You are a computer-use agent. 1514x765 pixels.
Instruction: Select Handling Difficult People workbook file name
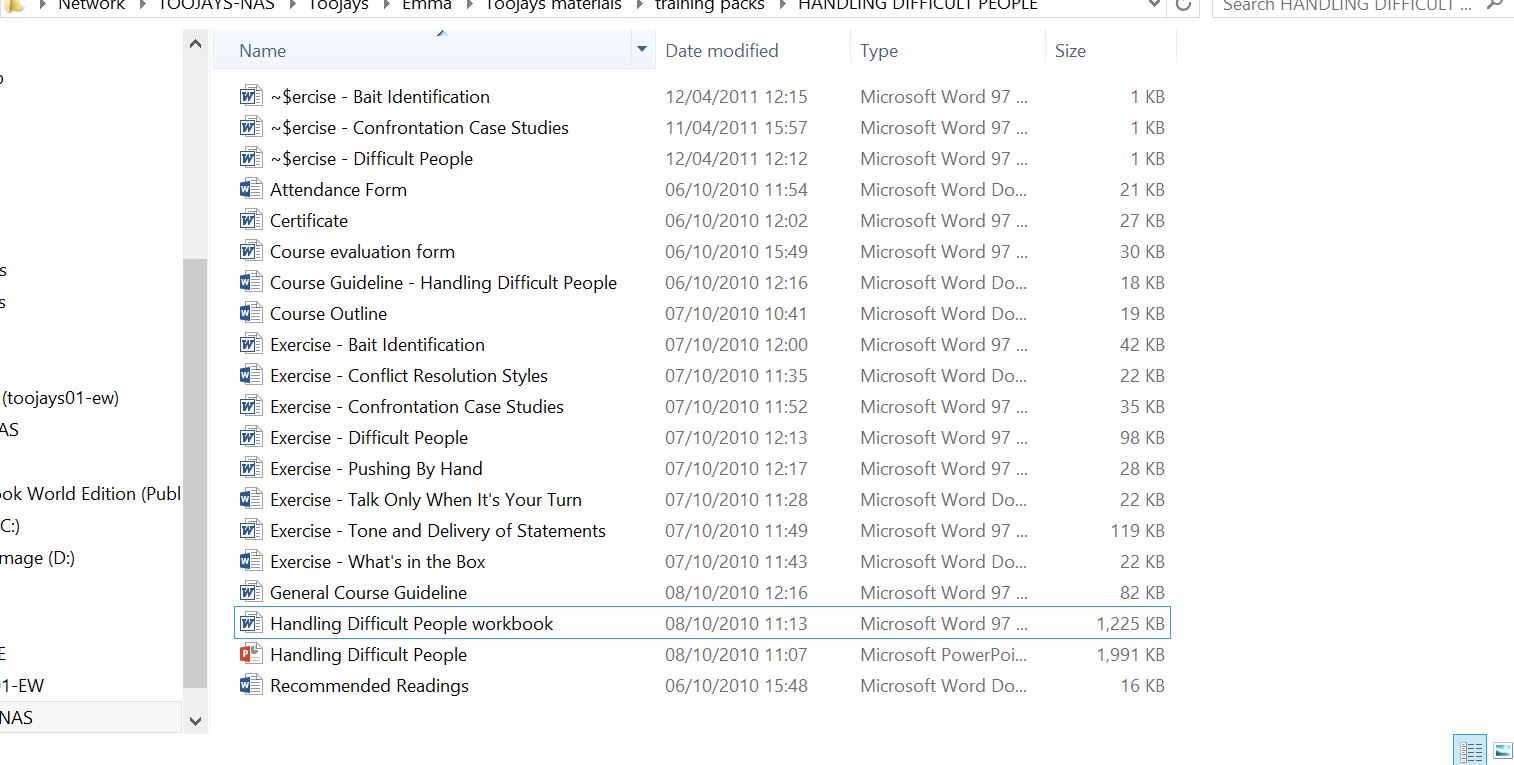click(x=411, y=623)
